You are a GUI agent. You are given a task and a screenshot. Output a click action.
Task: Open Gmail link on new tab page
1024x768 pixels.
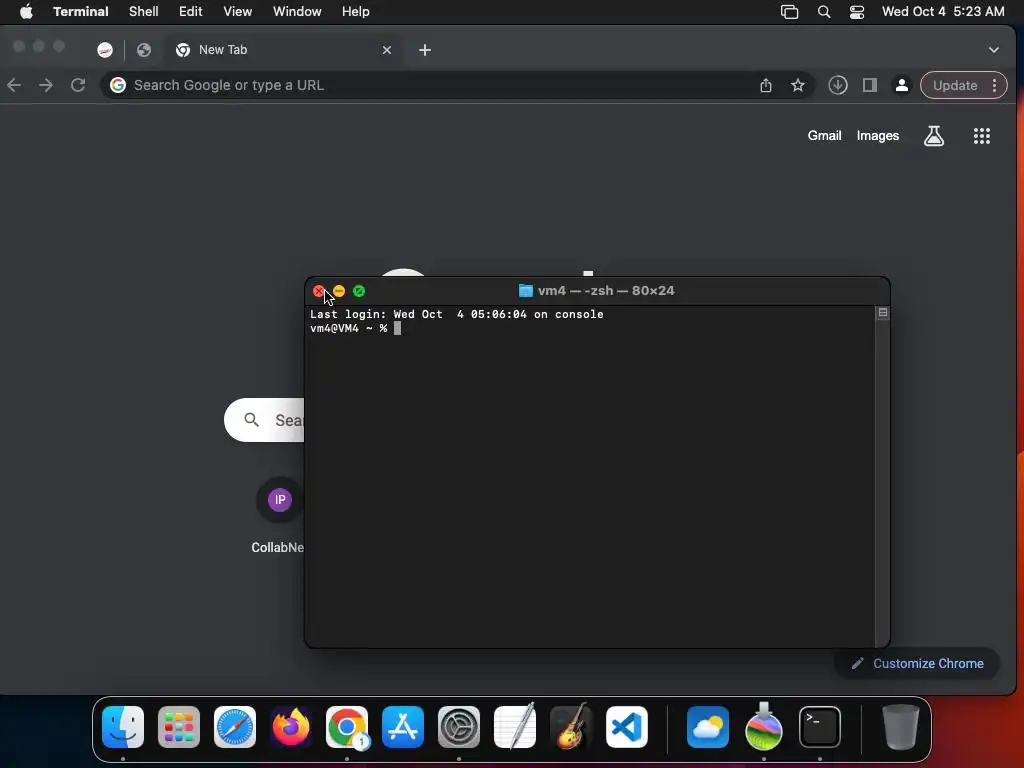[824, 135]
